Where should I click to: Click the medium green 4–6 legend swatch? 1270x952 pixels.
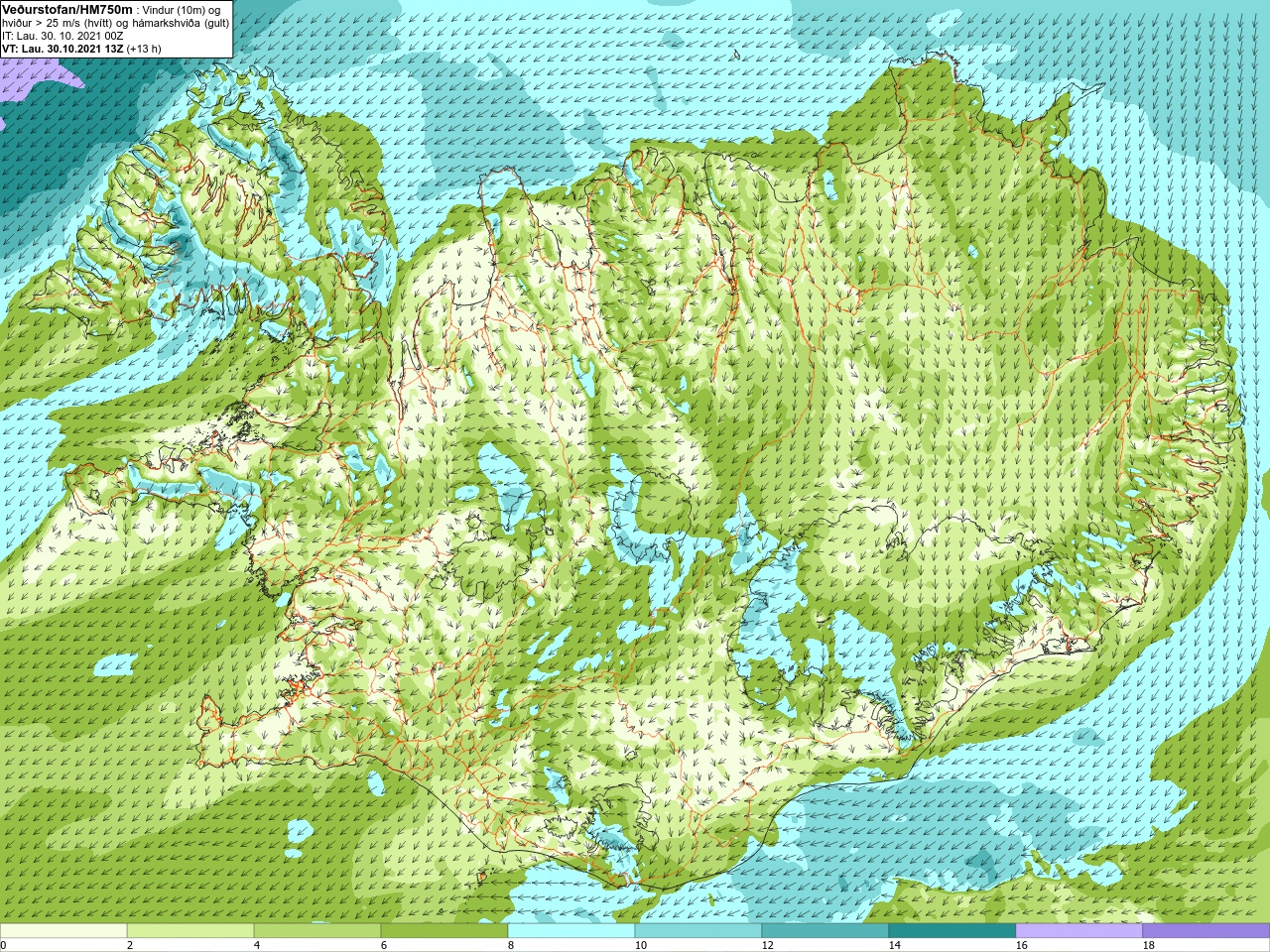(x=317, y=931)
